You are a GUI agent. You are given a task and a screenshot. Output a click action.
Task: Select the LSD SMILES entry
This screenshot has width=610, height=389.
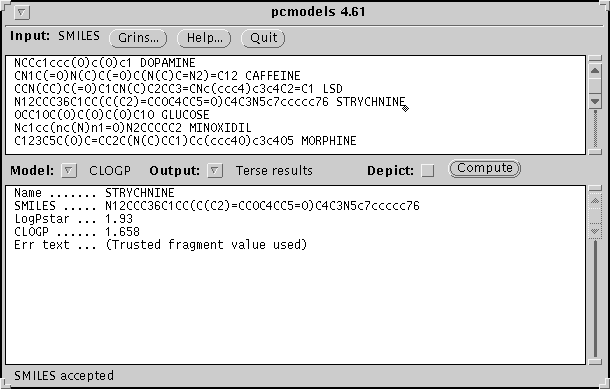[178, 89]
